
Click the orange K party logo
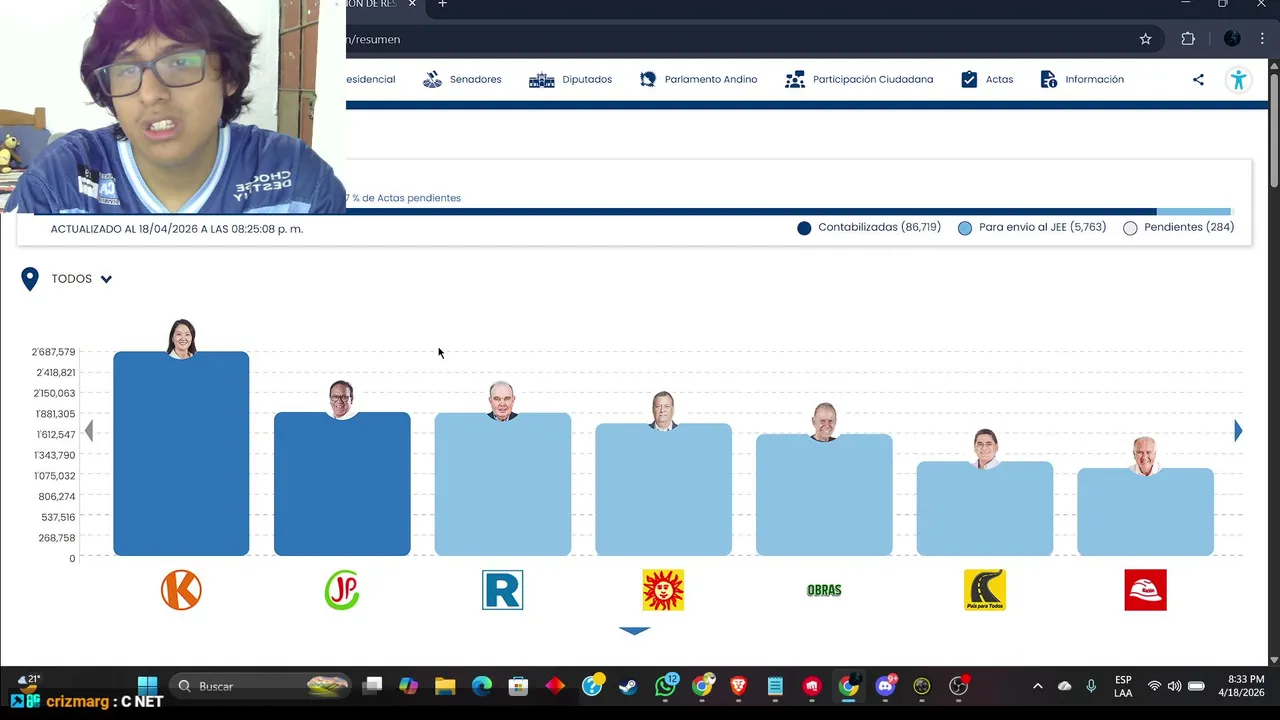pos(181,590)
